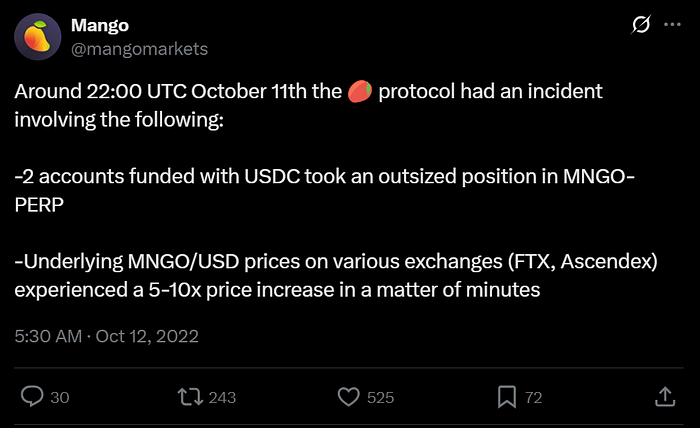Click the repost arrows icon
Image resolution: width=700 pixels, height=428 pixels.
coord(190,397)
